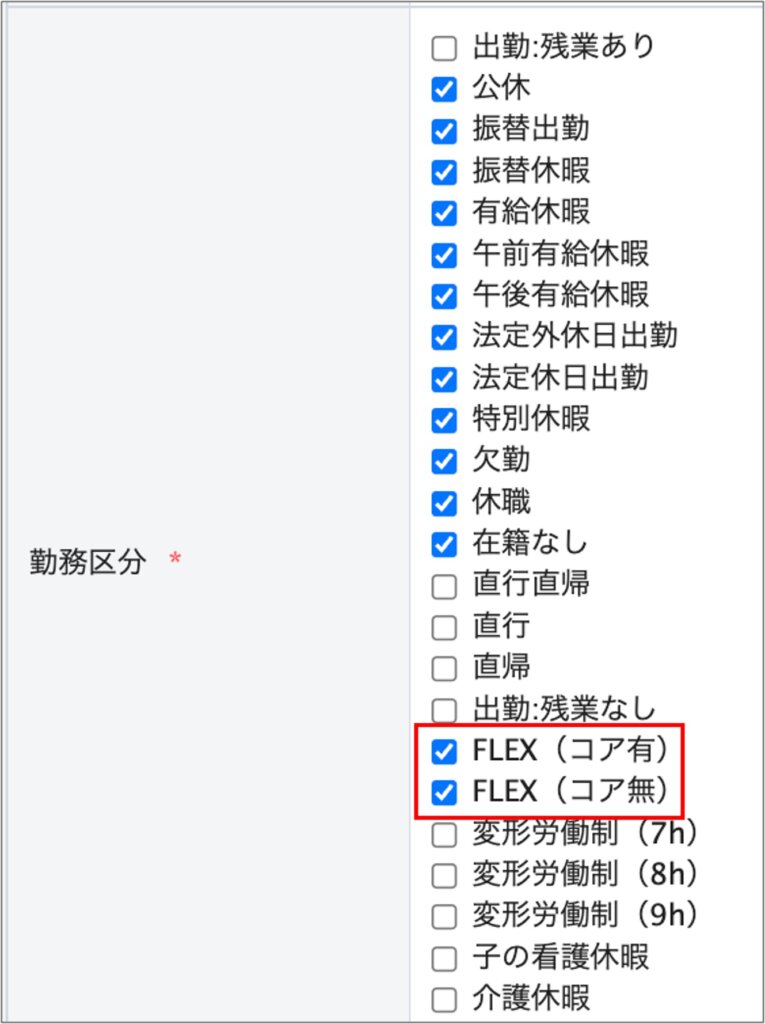Image resolution: width=765 pixels, height=1024 pixels.
Task: Uncheck 午前有給休暇
Action: pos(444,255)
